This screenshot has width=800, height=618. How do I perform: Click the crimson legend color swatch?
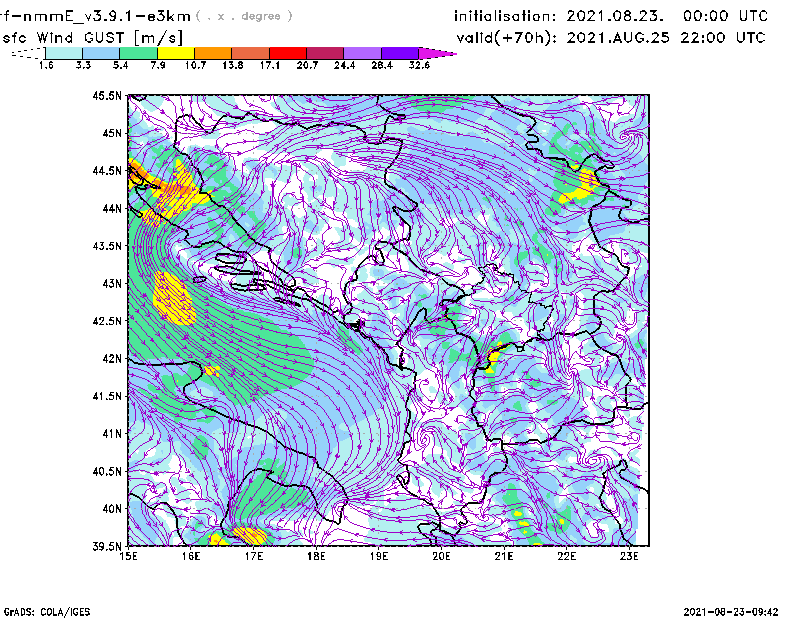(325, 53)
